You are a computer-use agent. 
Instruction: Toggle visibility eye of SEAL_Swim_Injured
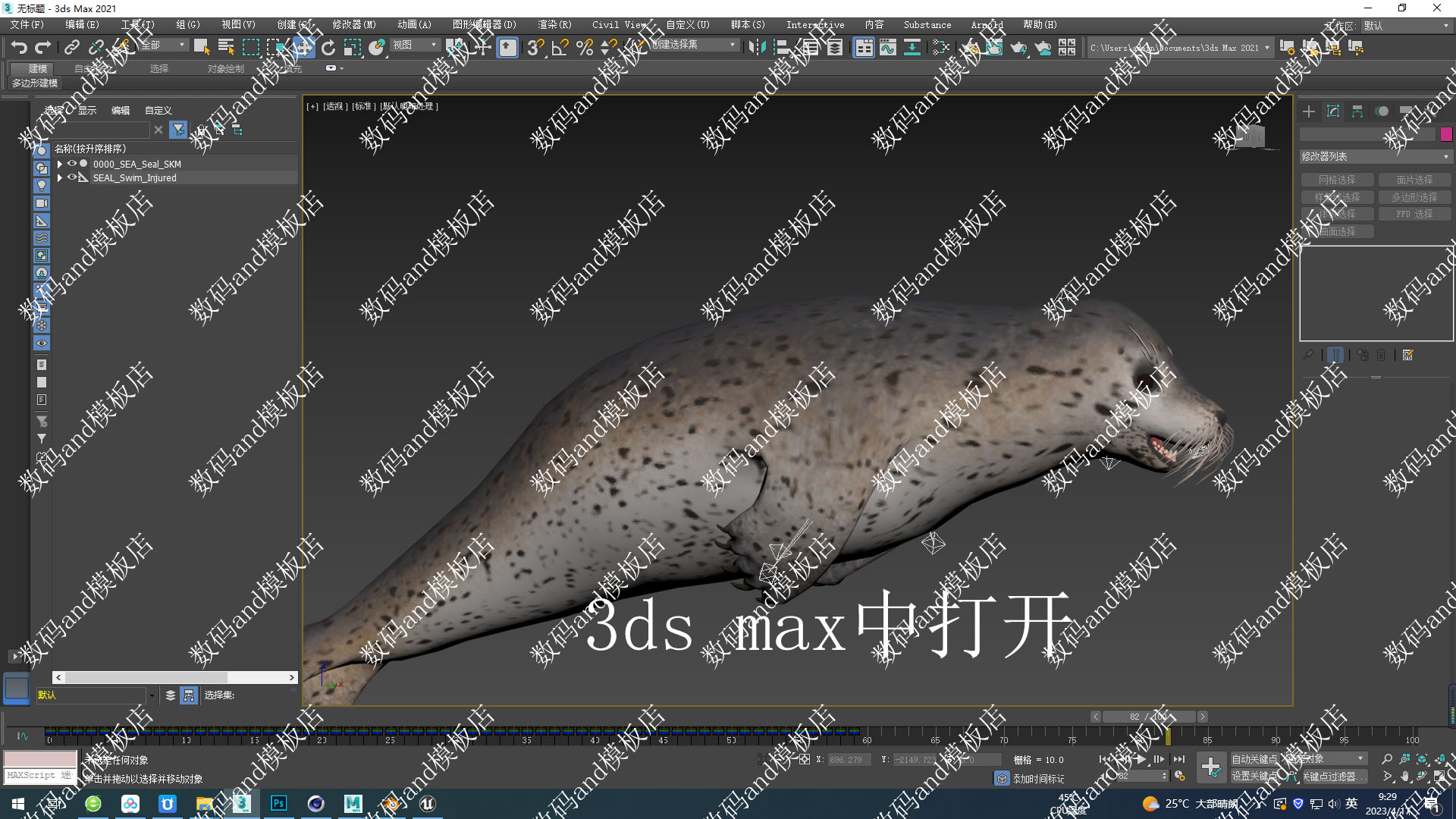(x=71, y=177)
